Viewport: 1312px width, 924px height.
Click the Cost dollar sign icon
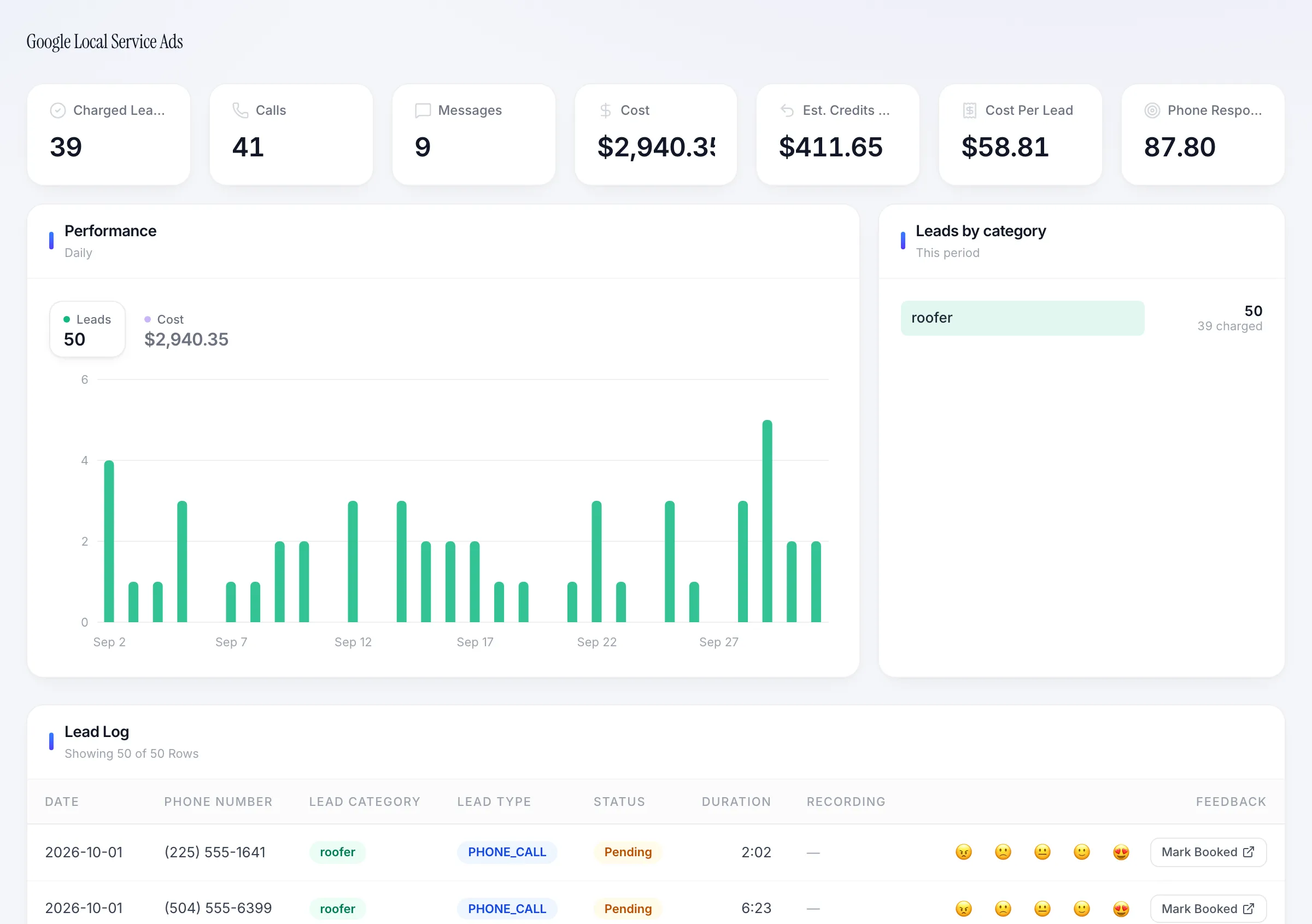point(605,110)
